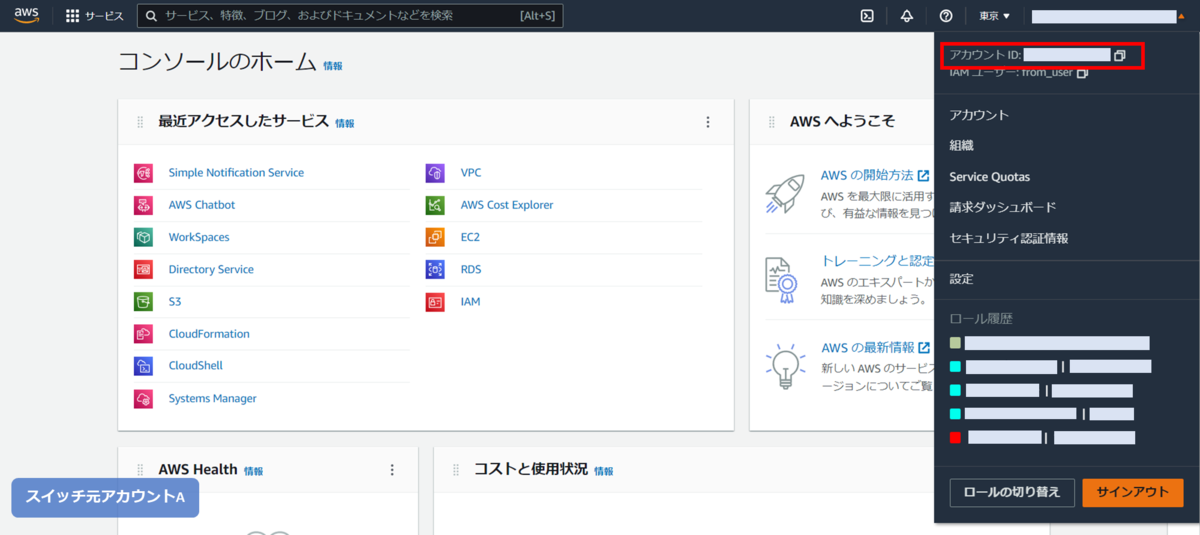Click the CloudFormation service icon
Screen dimensions: 1200x535
143,334
